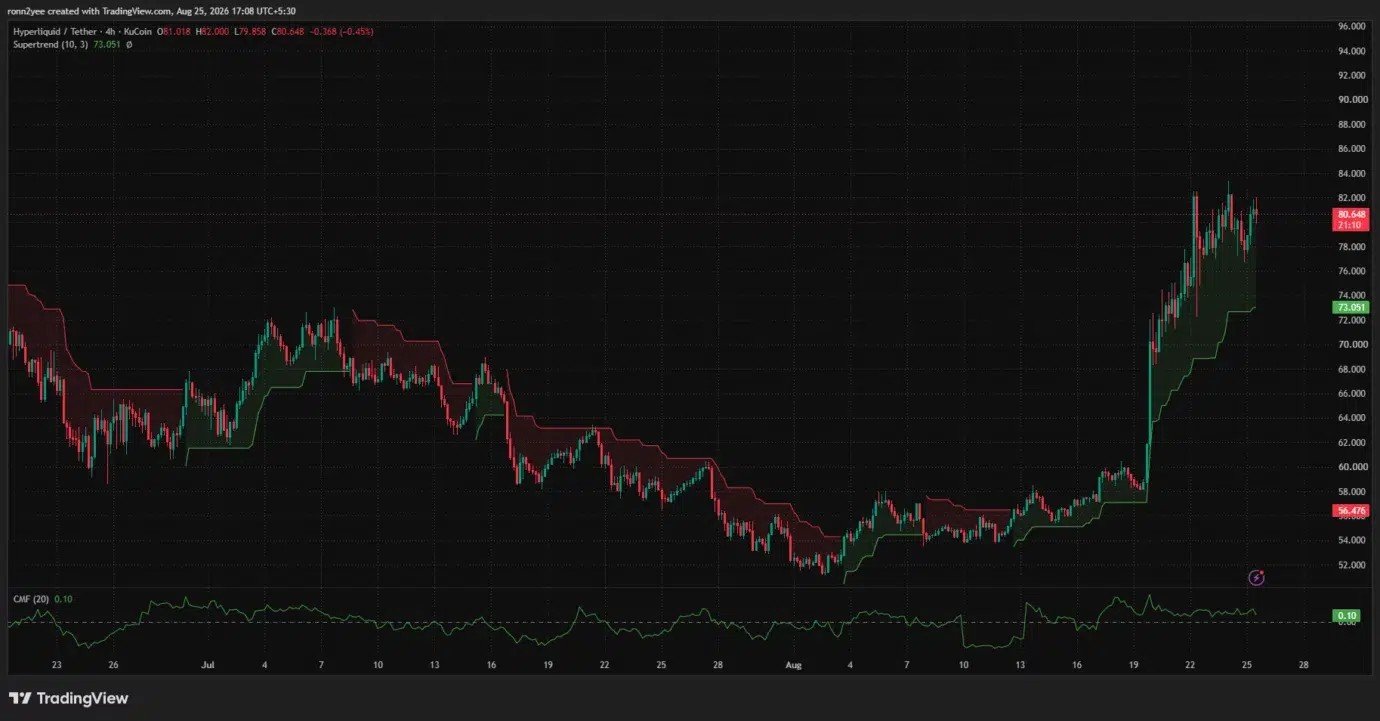Click the 52.000 level on price scale

point(1351,564)
